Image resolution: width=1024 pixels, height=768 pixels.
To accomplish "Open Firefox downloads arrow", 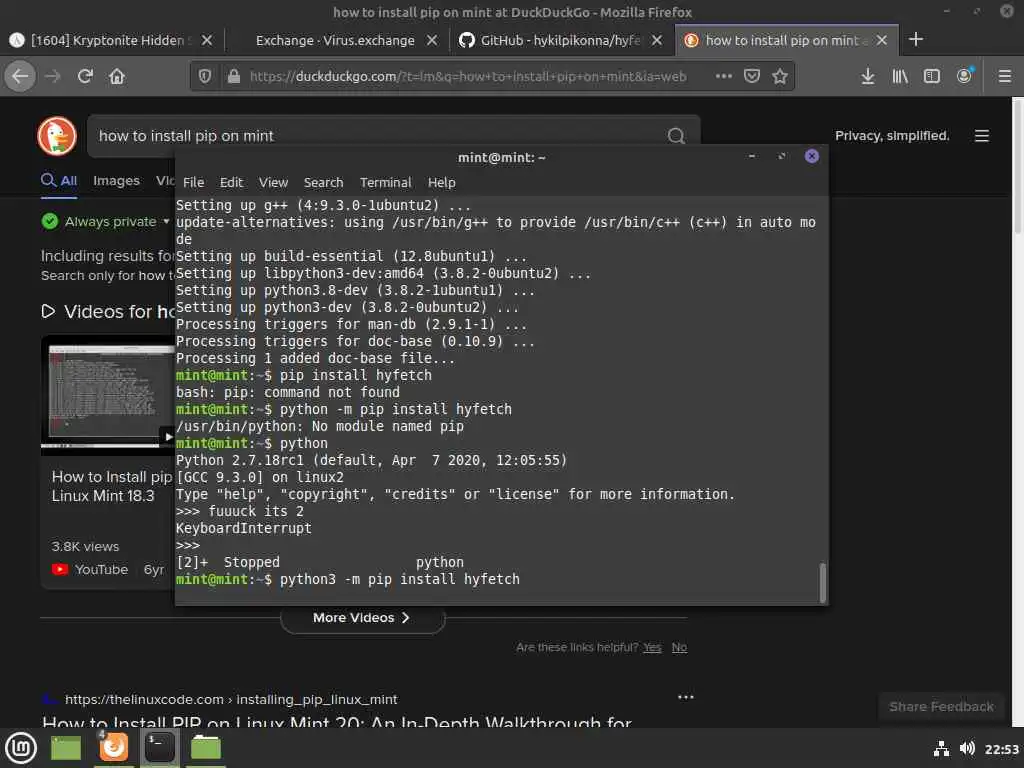I will [x=867, y=76].
